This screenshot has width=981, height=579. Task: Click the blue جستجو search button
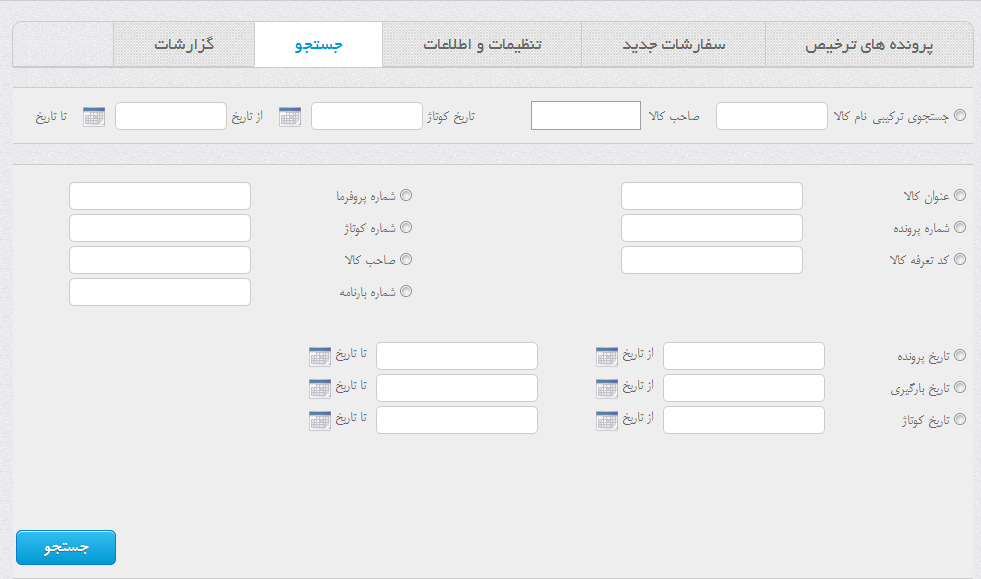pos(66,548)
